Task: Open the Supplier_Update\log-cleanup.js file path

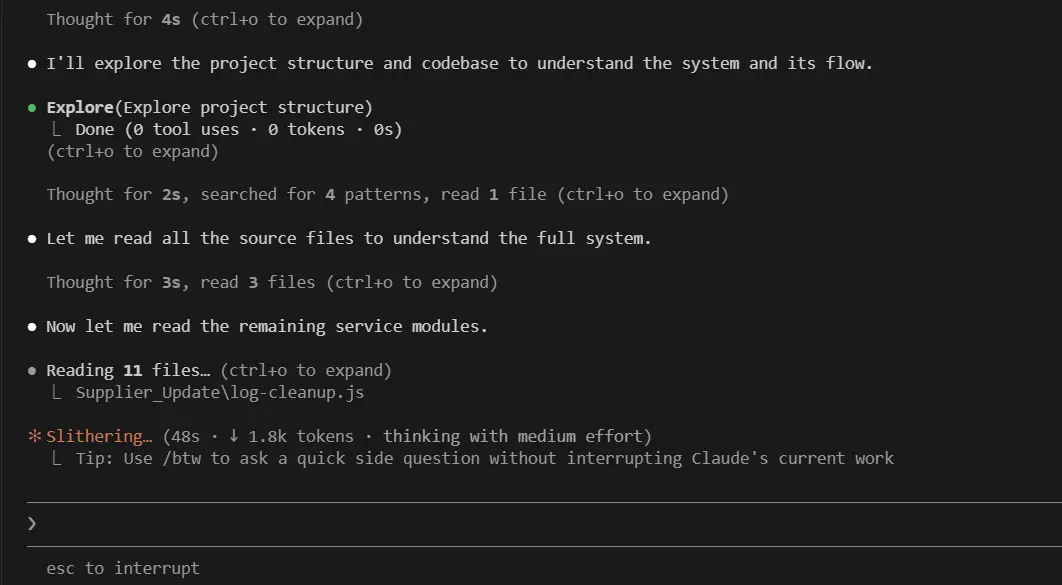Action: 219,392
